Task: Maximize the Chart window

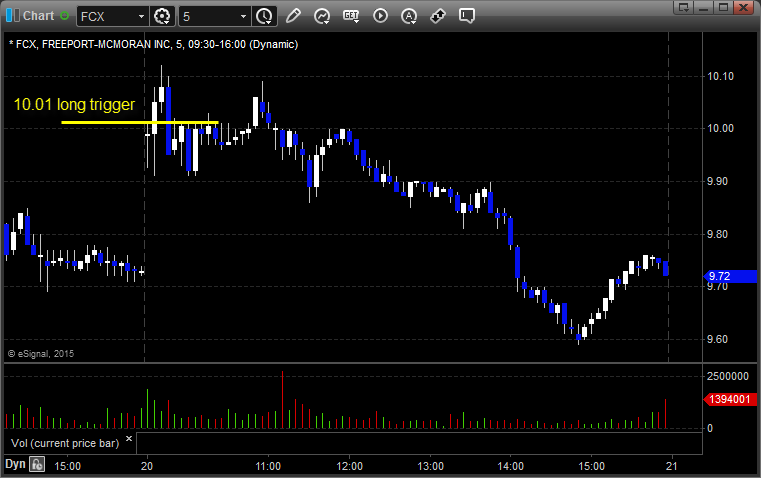Action: click(x=723, y=7)
